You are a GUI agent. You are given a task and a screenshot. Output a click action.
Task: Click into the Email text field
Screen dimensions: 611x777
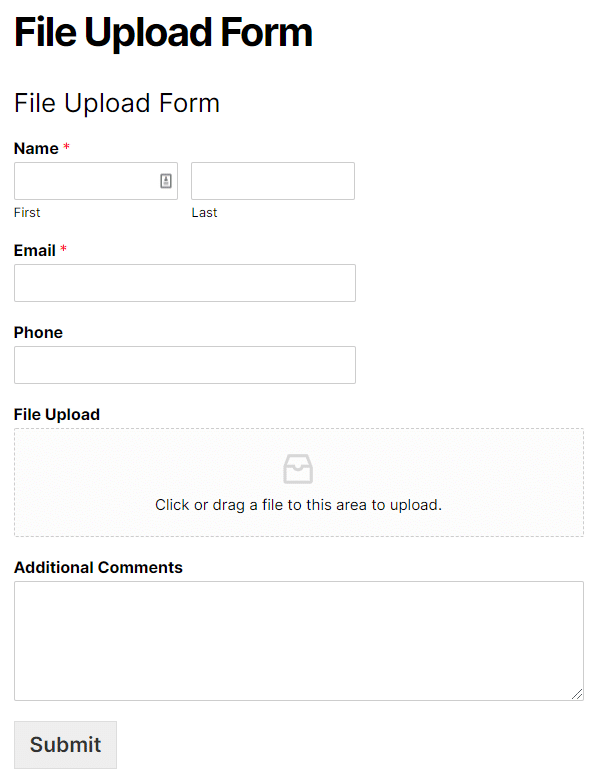click(x=184, y=283)
